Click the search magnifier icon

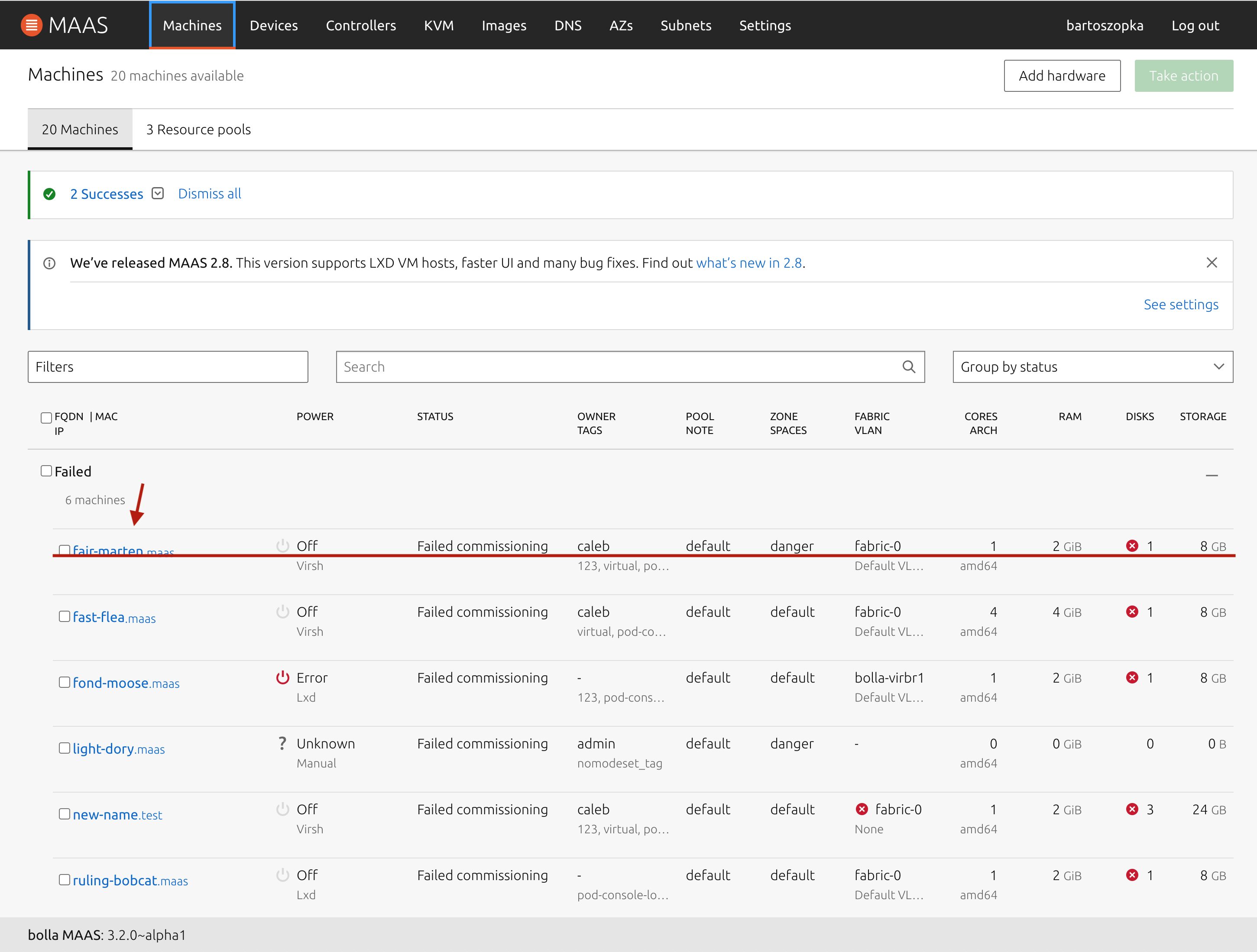click(909, 366)
